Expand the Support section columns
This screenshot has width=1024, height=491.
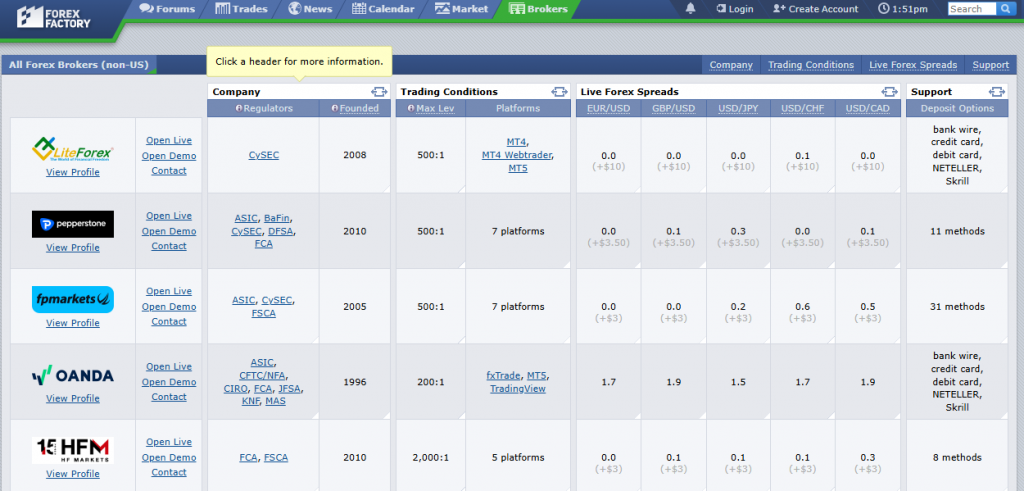(996, 92)
